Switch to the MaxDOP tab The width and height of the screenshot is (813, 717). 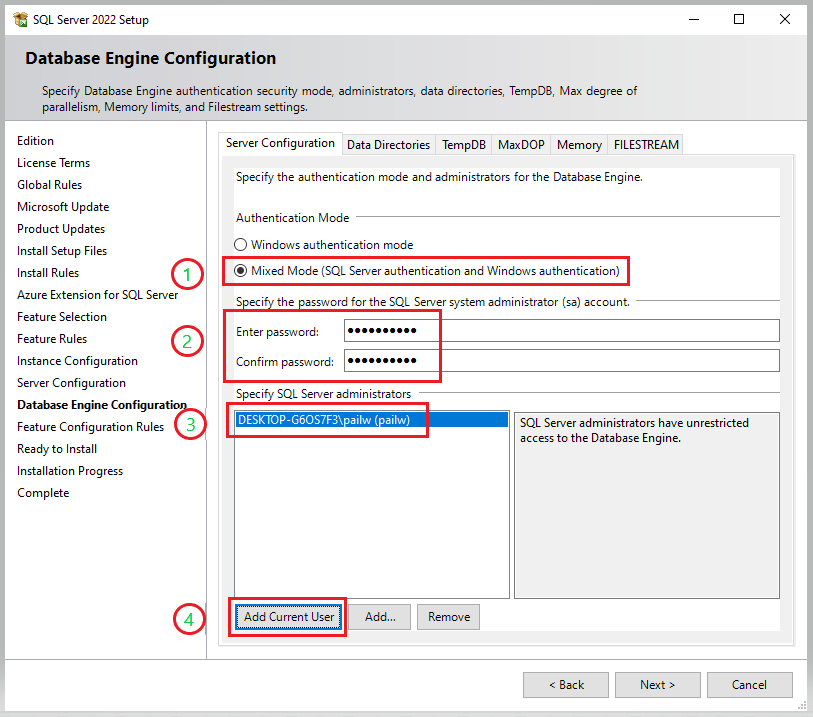click(x=521, y=145)
